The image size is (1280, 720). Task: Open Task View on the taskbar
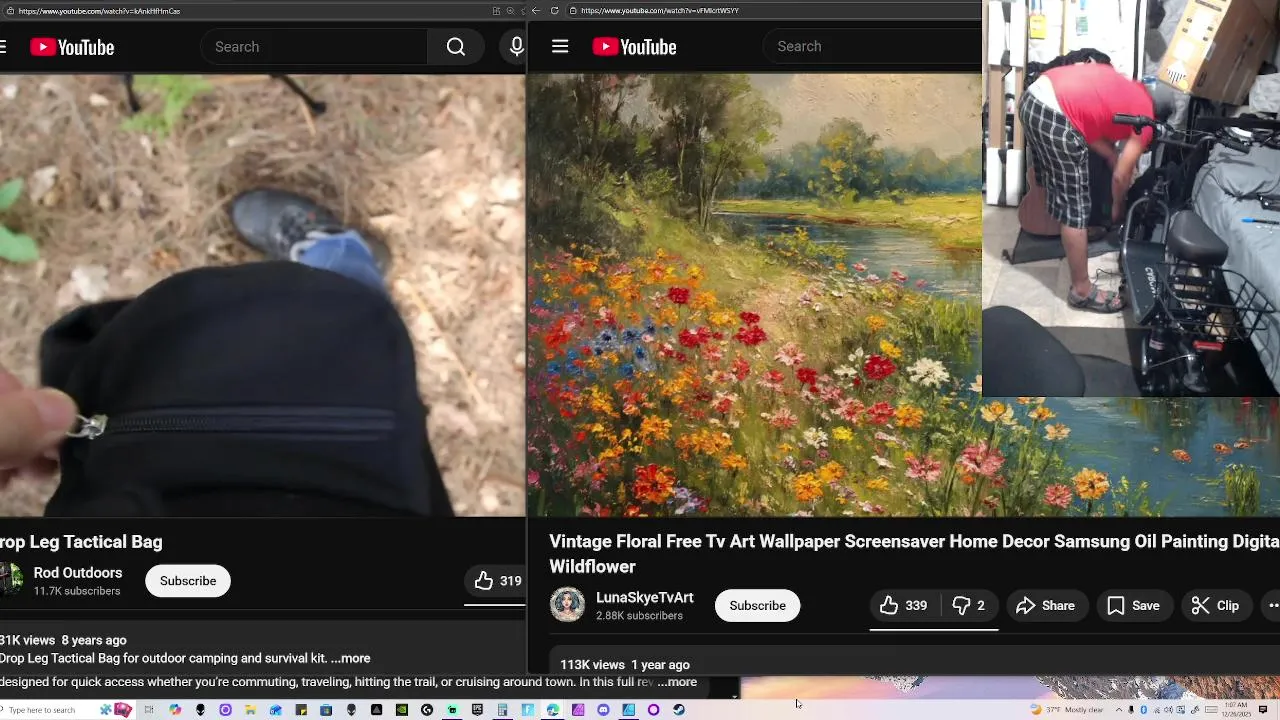pyautogui.click(x=149, y=710)
